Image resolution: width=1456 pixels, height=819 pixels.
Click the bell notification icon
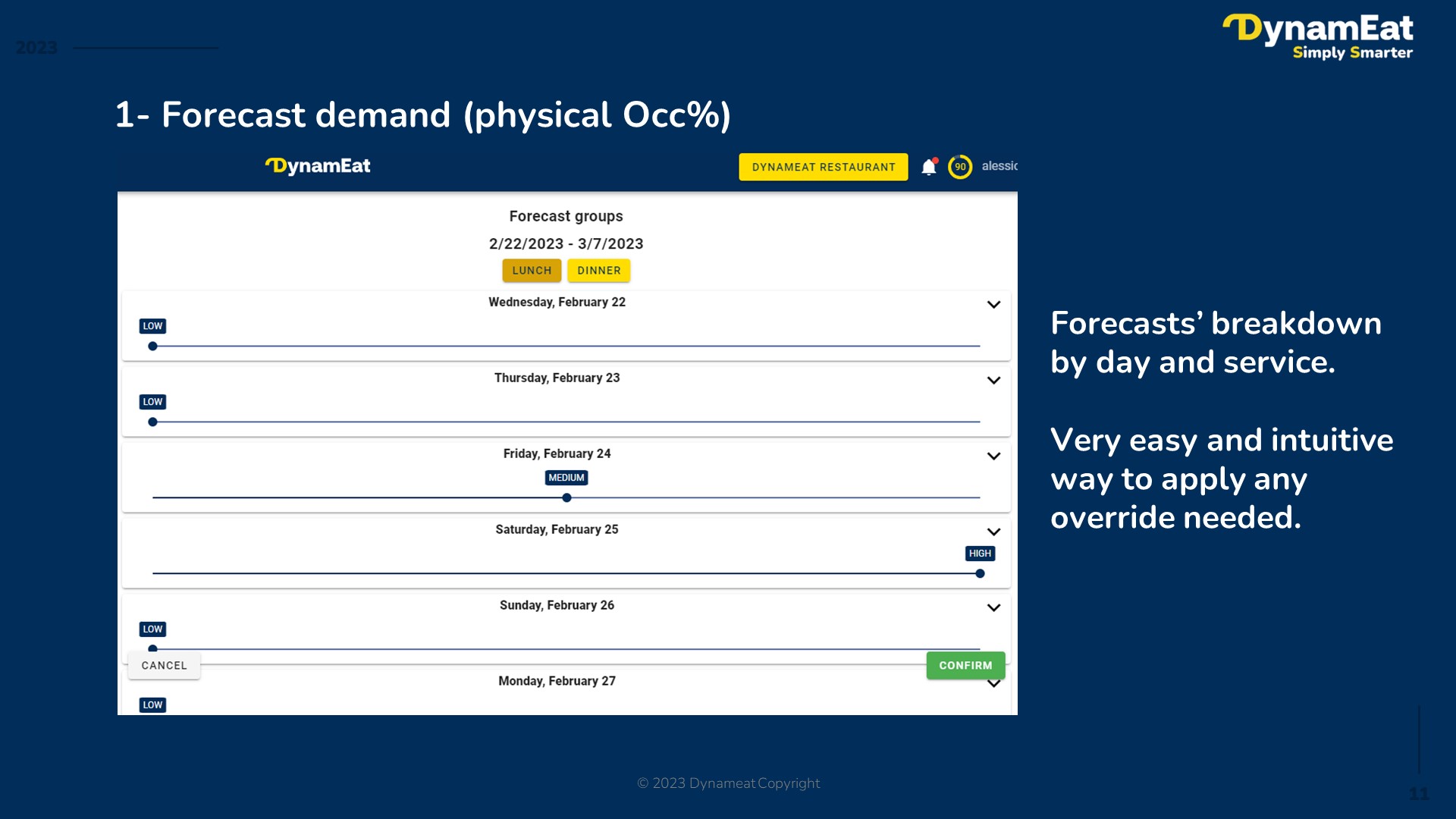pyautogui.click(x=927, y=165)
